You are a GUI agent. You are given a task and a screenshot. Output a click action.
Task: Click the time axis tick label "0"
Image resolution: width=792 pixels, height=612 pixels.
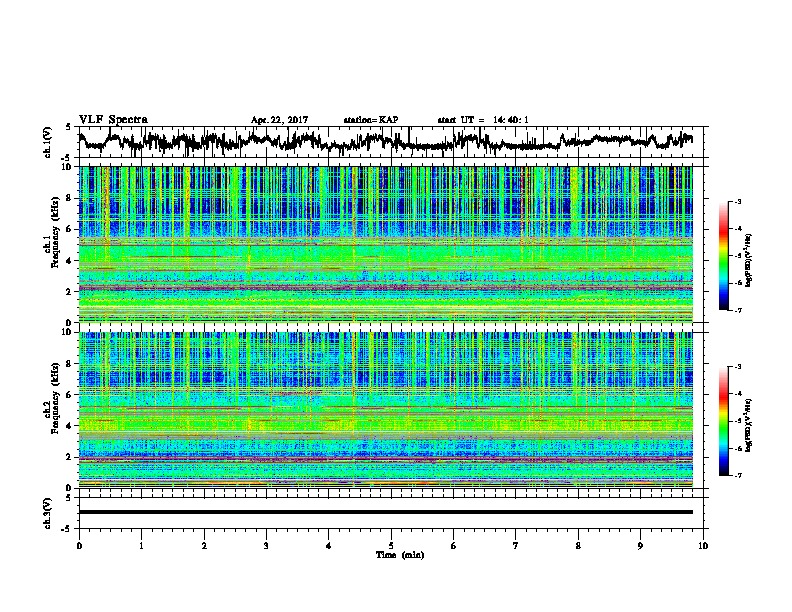click(x=79, y=546)
